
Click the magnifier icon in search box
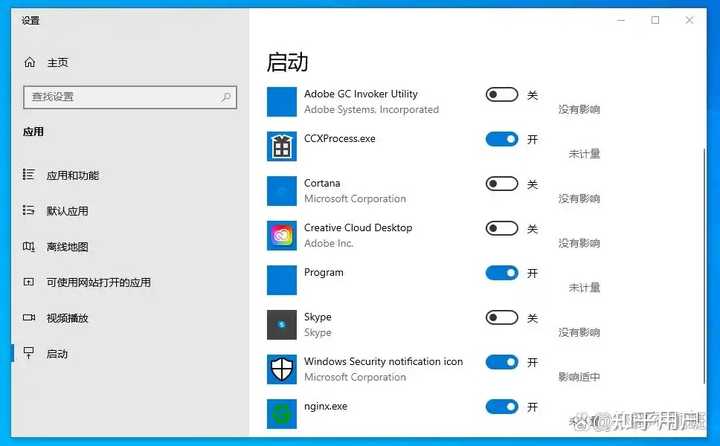[225, 97]
